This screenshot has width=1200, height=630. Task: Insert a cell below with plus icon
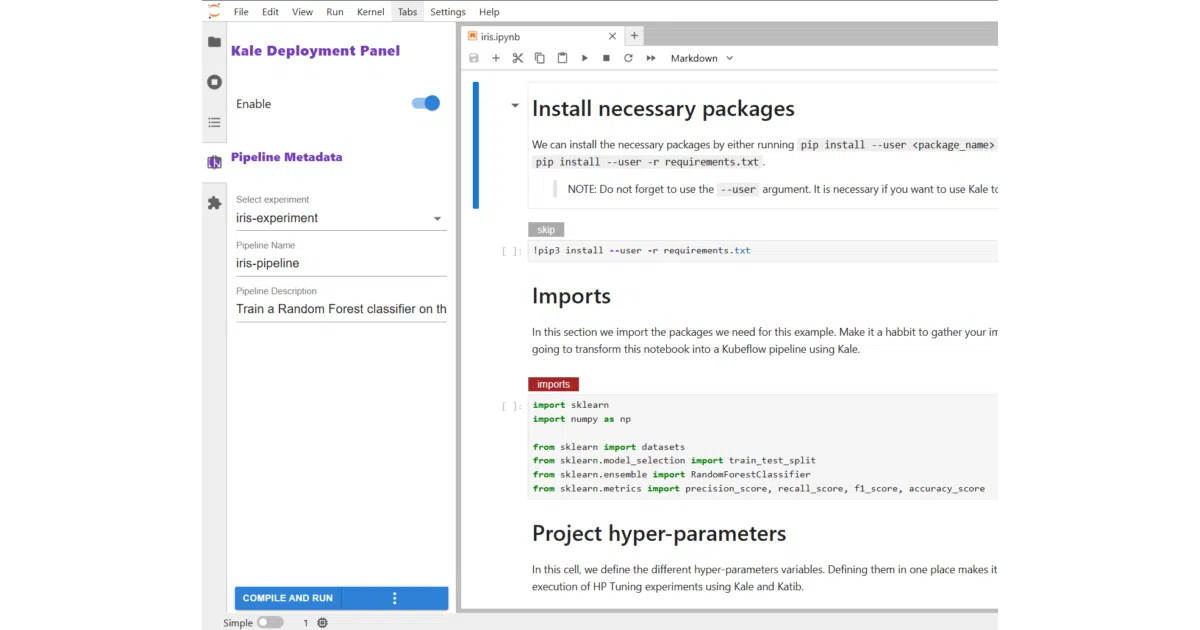click(496, 58)
